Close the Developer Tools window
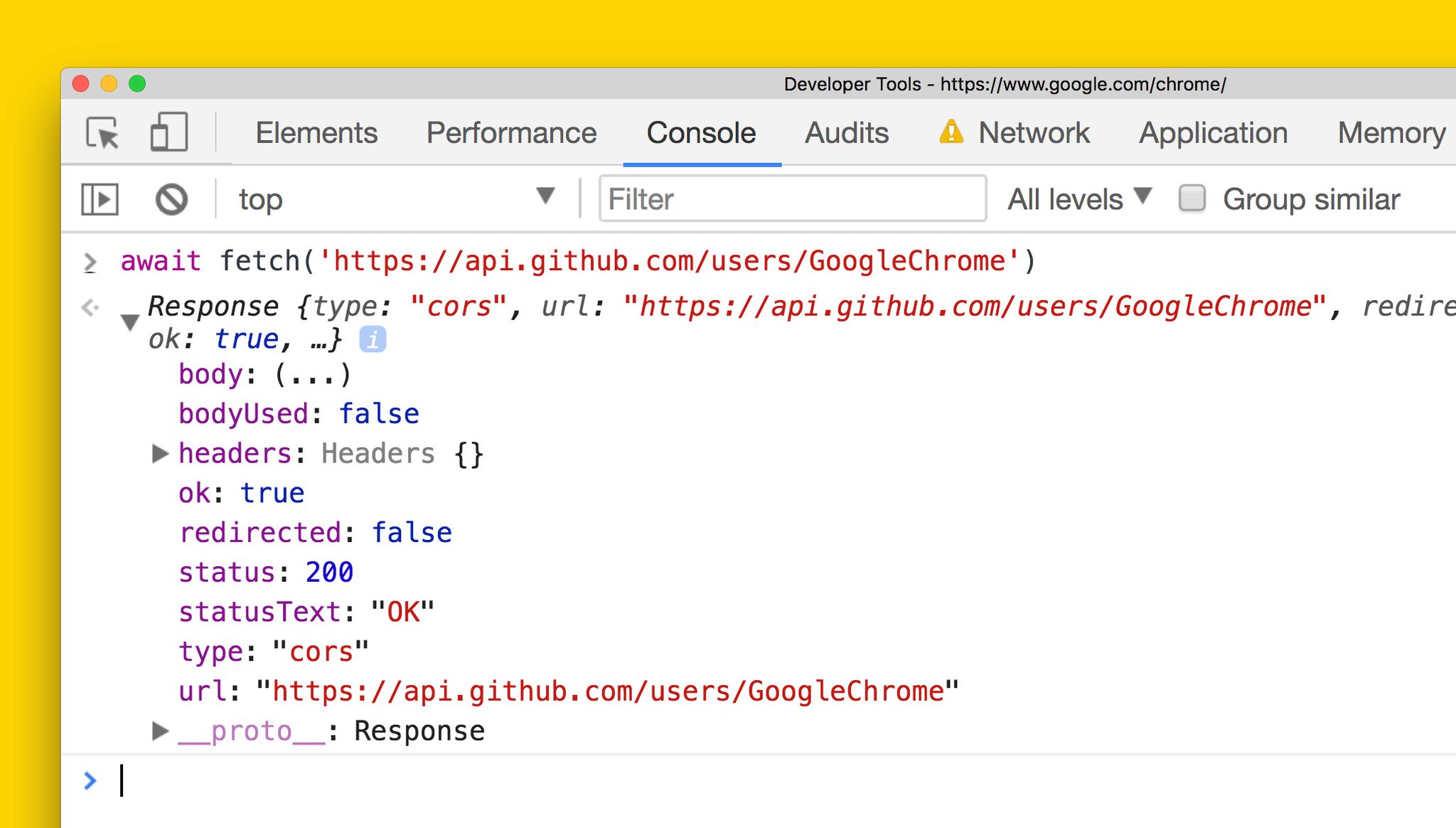This screenshot has height=828, width=1456. [81, 84]
